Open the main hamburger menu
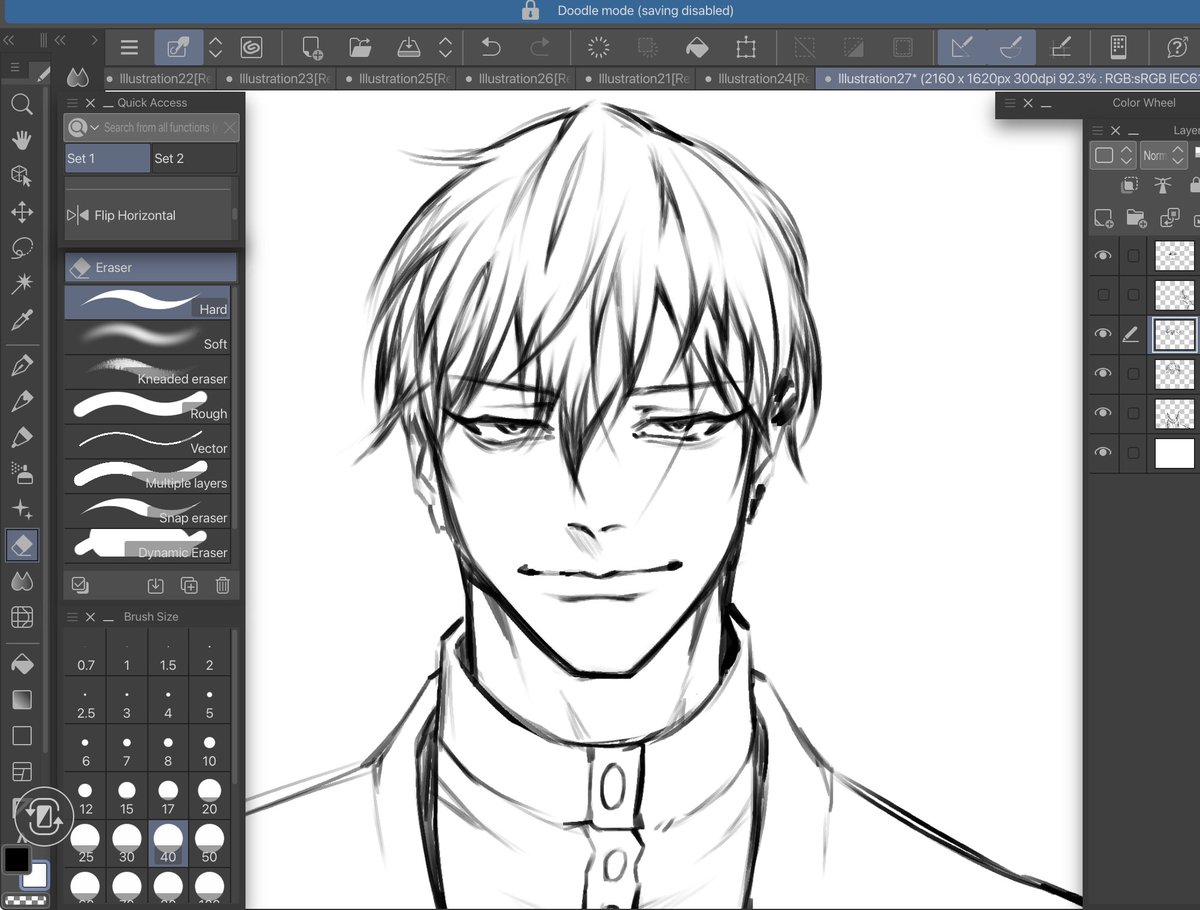The height and width of the screenshot is (910, 1200). click(129, 47)
